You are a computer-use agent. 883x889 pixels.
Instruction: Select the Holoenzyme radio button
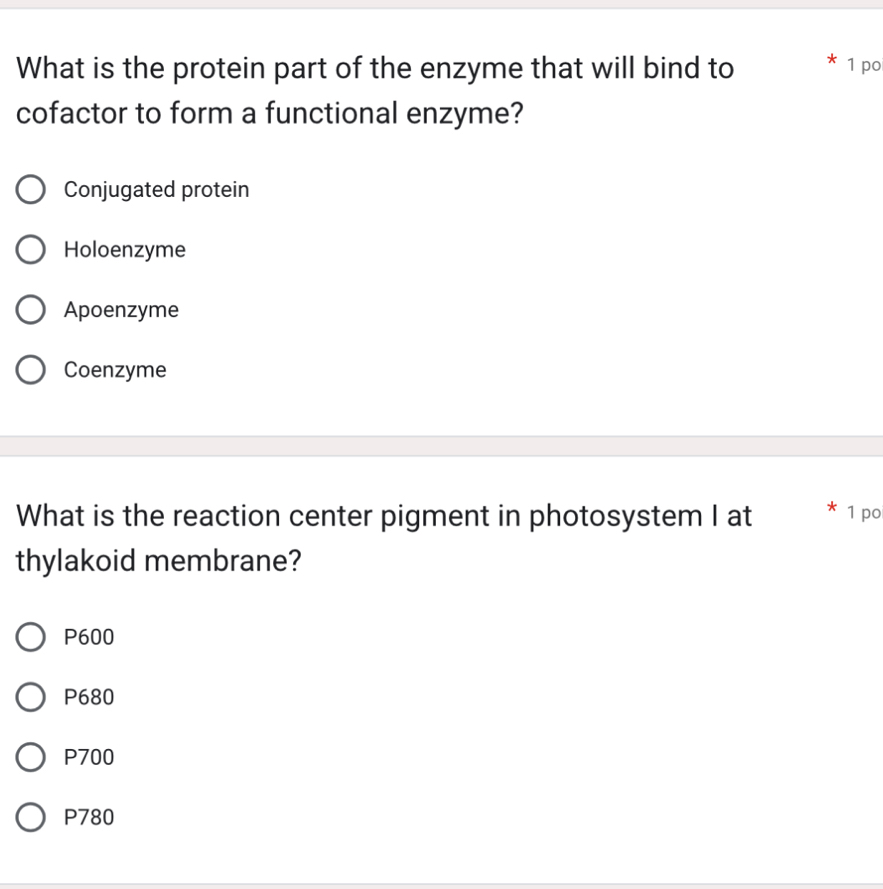tap(30, 249)
